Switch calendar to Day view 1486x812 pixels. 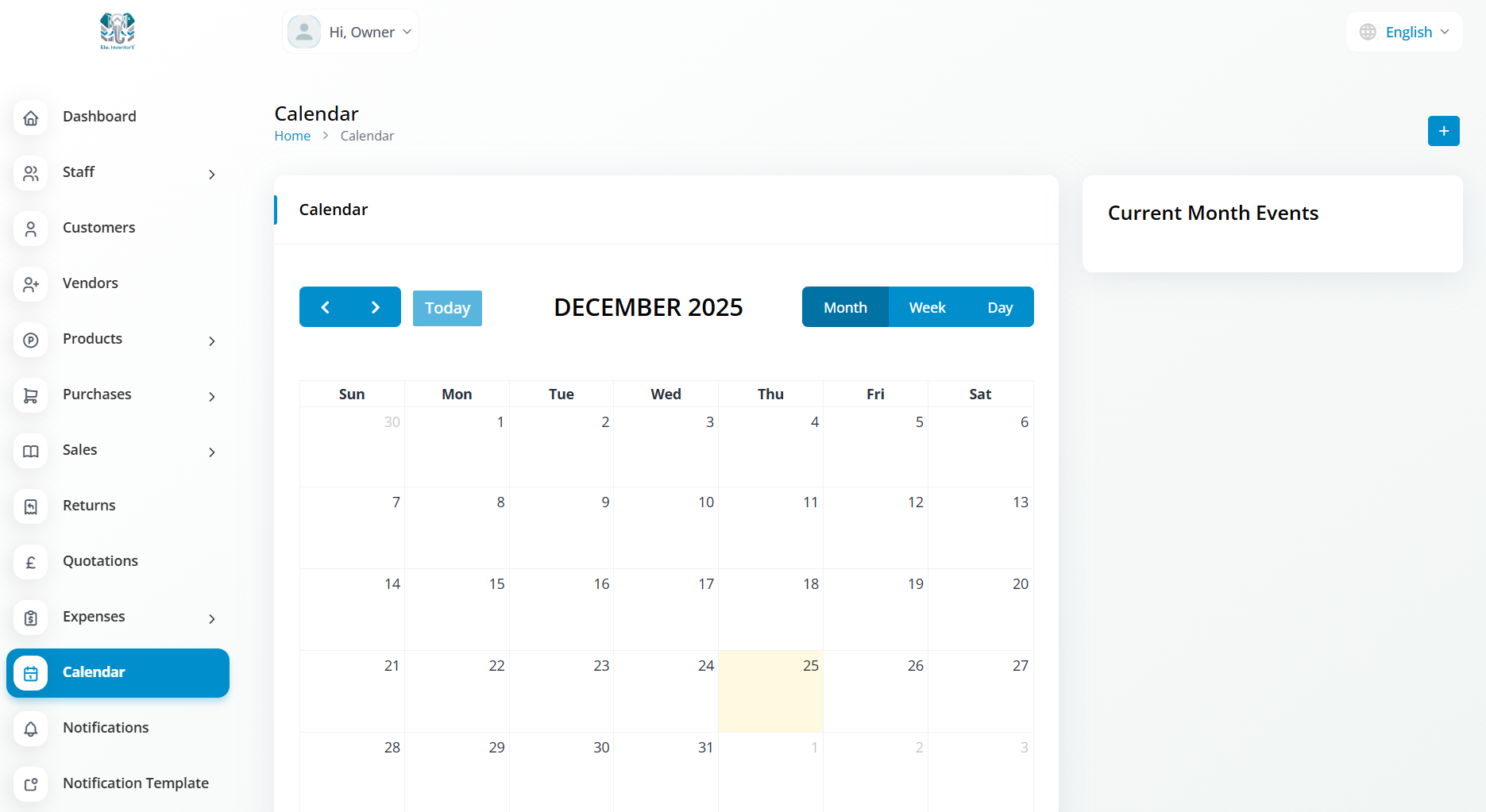point(1000,307)
